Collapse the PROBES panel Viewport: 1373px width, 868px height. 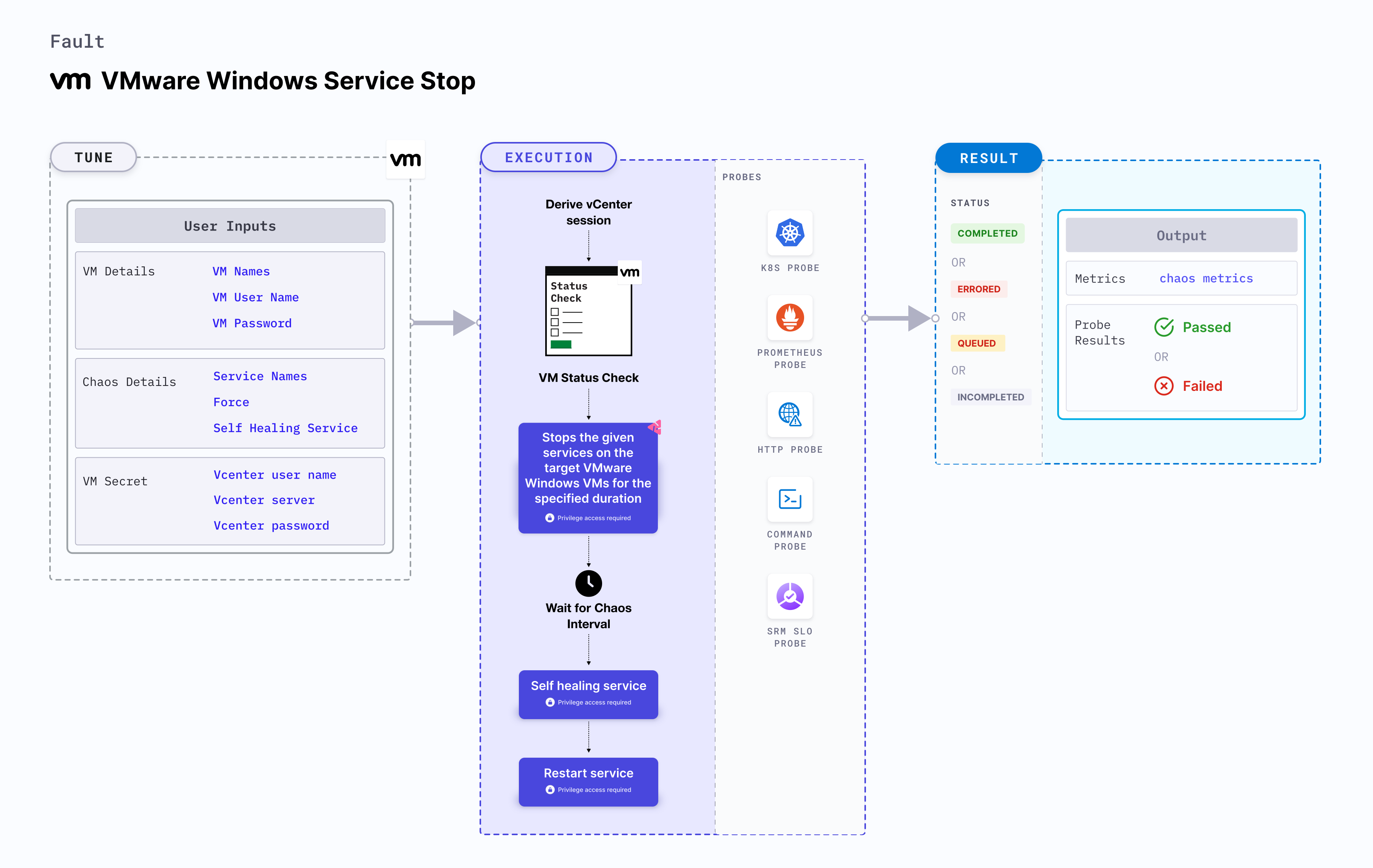741,177
